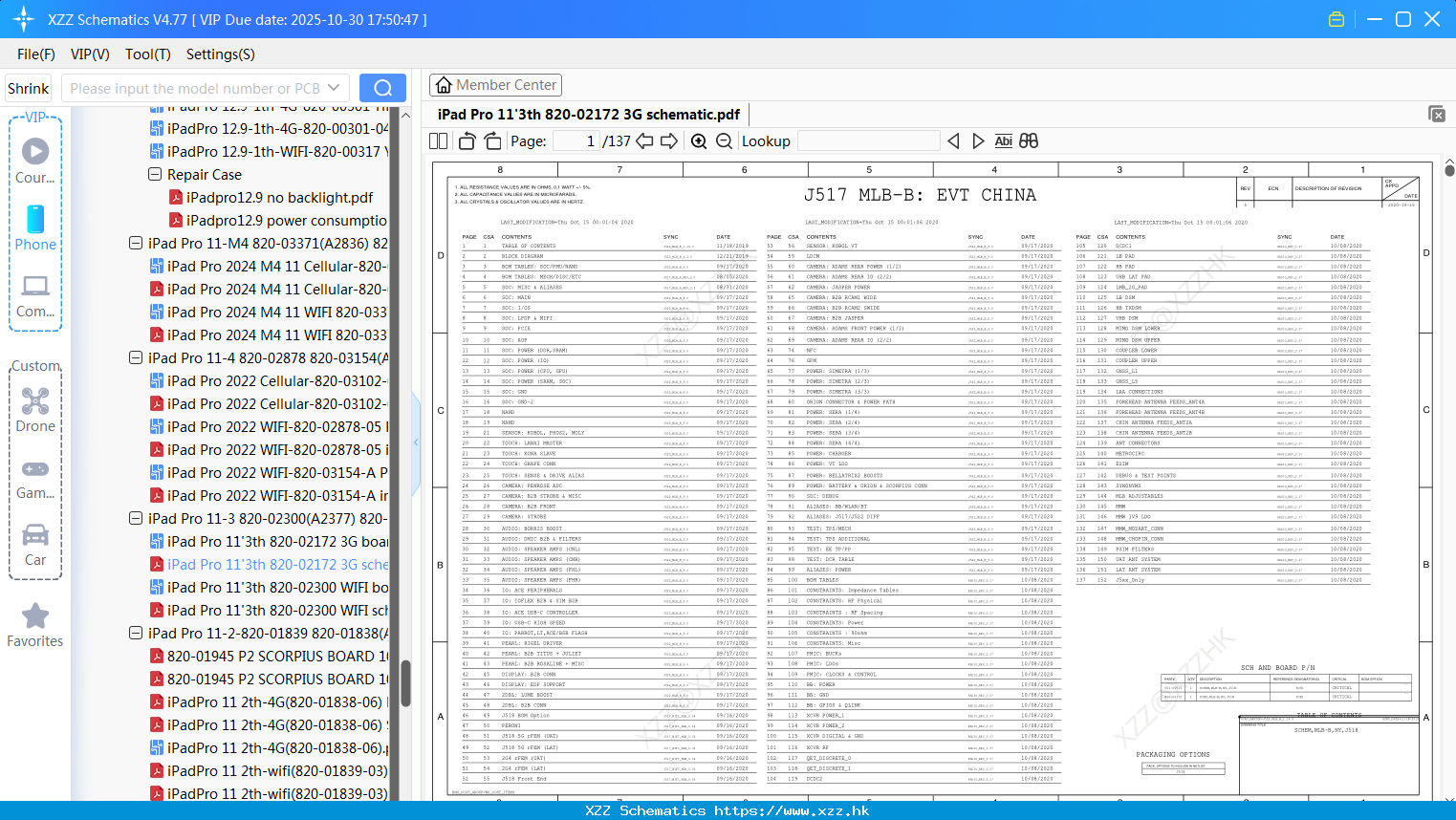Collapse iPad Pro 11-4 820-02878 folder

[136, 358]
